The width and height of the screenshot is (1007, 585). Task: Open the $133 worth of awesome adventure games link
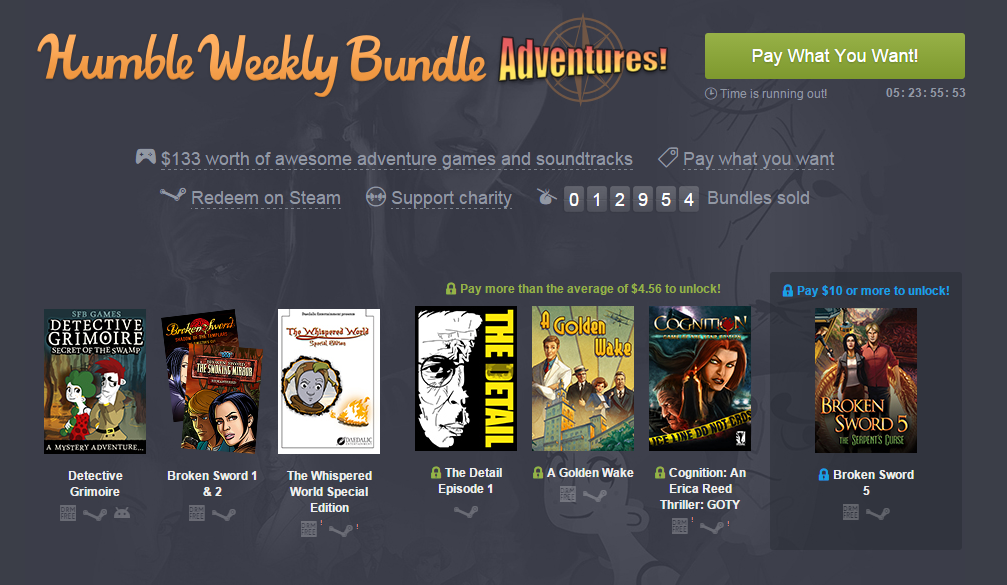click(x=397, y=159)
